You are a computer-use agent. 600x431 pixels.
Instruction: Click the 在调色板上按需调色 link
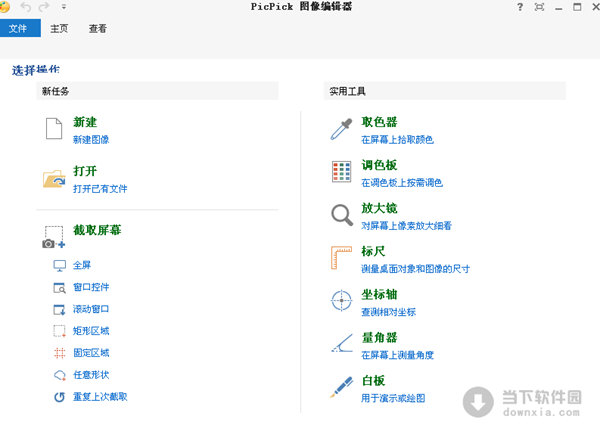coord(402,183)
